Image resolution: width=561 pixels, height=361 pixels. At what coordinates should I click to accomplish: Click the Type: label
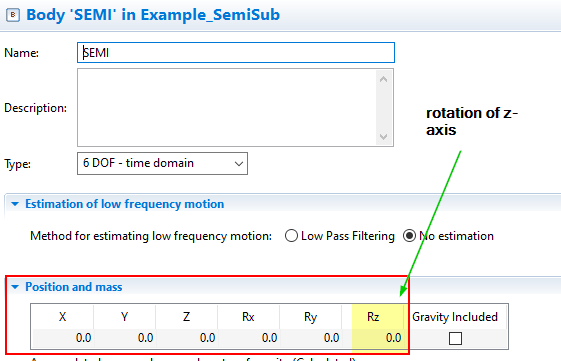(17, 164)
